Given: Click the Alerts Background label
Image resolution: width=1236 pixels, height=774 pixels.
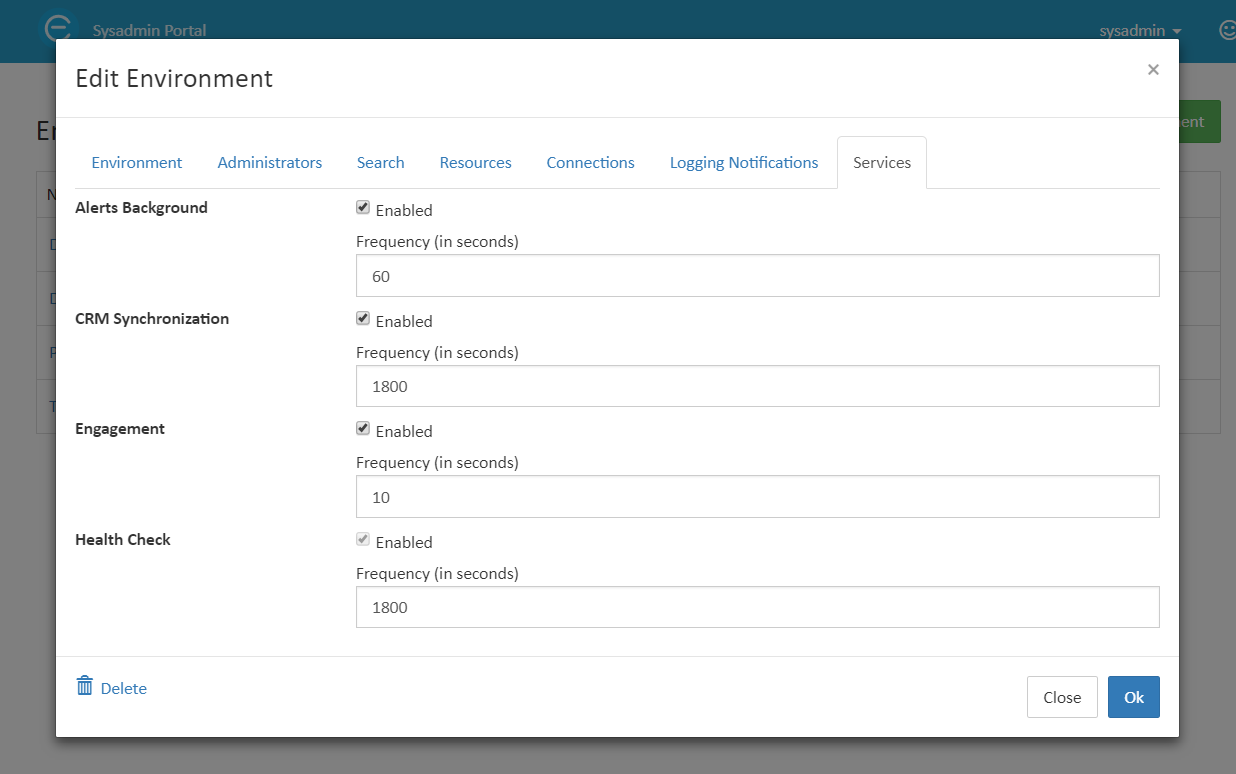Looking at the screenshot, I should (142, 208).
